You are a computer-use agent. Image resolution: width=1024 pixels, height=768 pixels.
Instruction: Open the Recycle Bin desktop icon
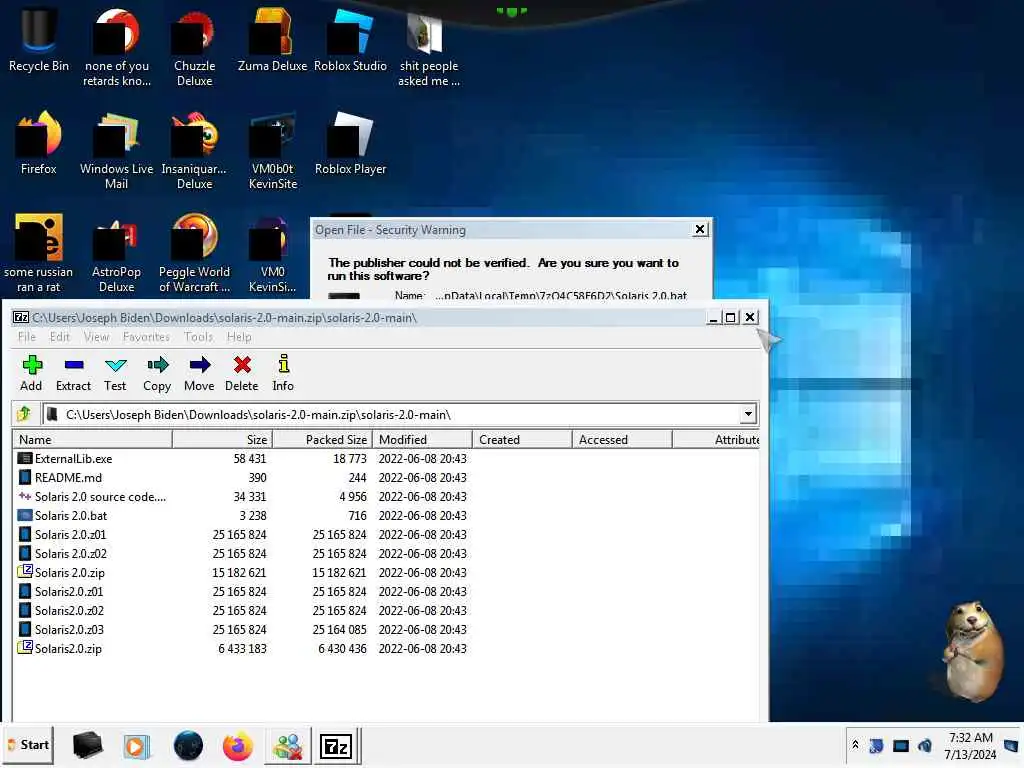click(x=39, y=40)
